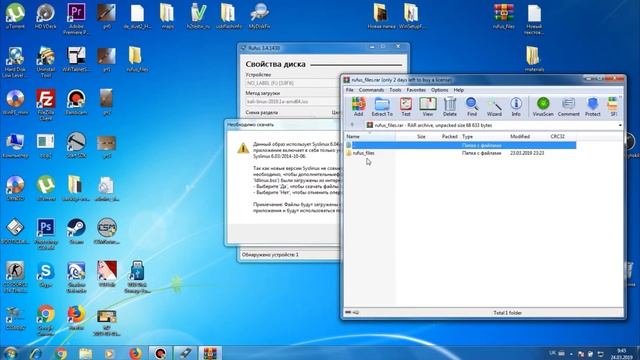Screen dimensions: 640x360
Task: Open the Help menu in WinRAR
Action: click(x=459, y=90)
